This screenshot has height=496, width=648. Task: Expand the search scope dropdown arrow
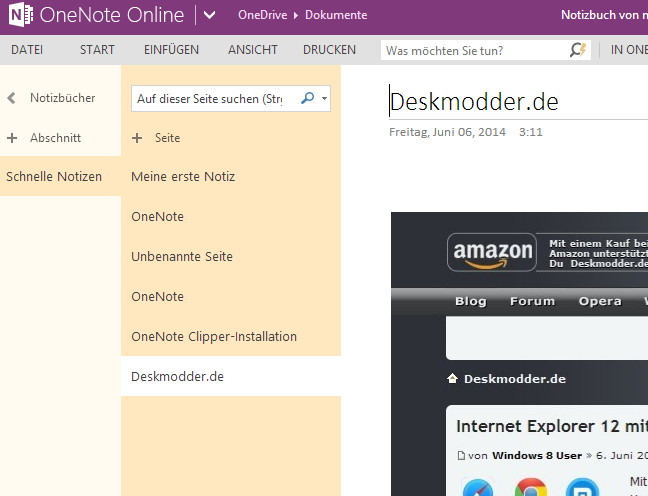click(324, 98)
